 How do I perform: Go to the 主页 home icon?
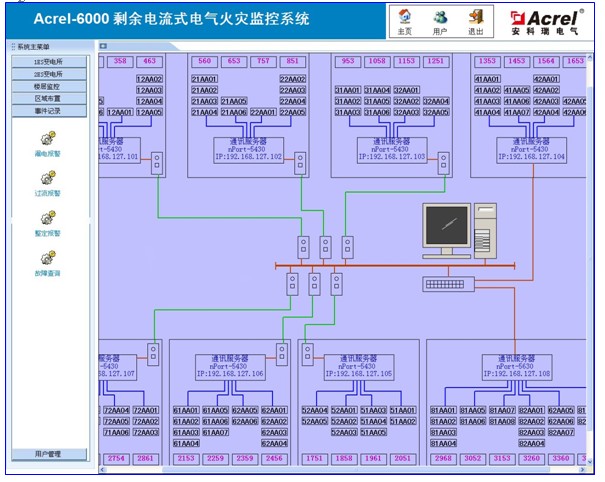pos(404,17)
